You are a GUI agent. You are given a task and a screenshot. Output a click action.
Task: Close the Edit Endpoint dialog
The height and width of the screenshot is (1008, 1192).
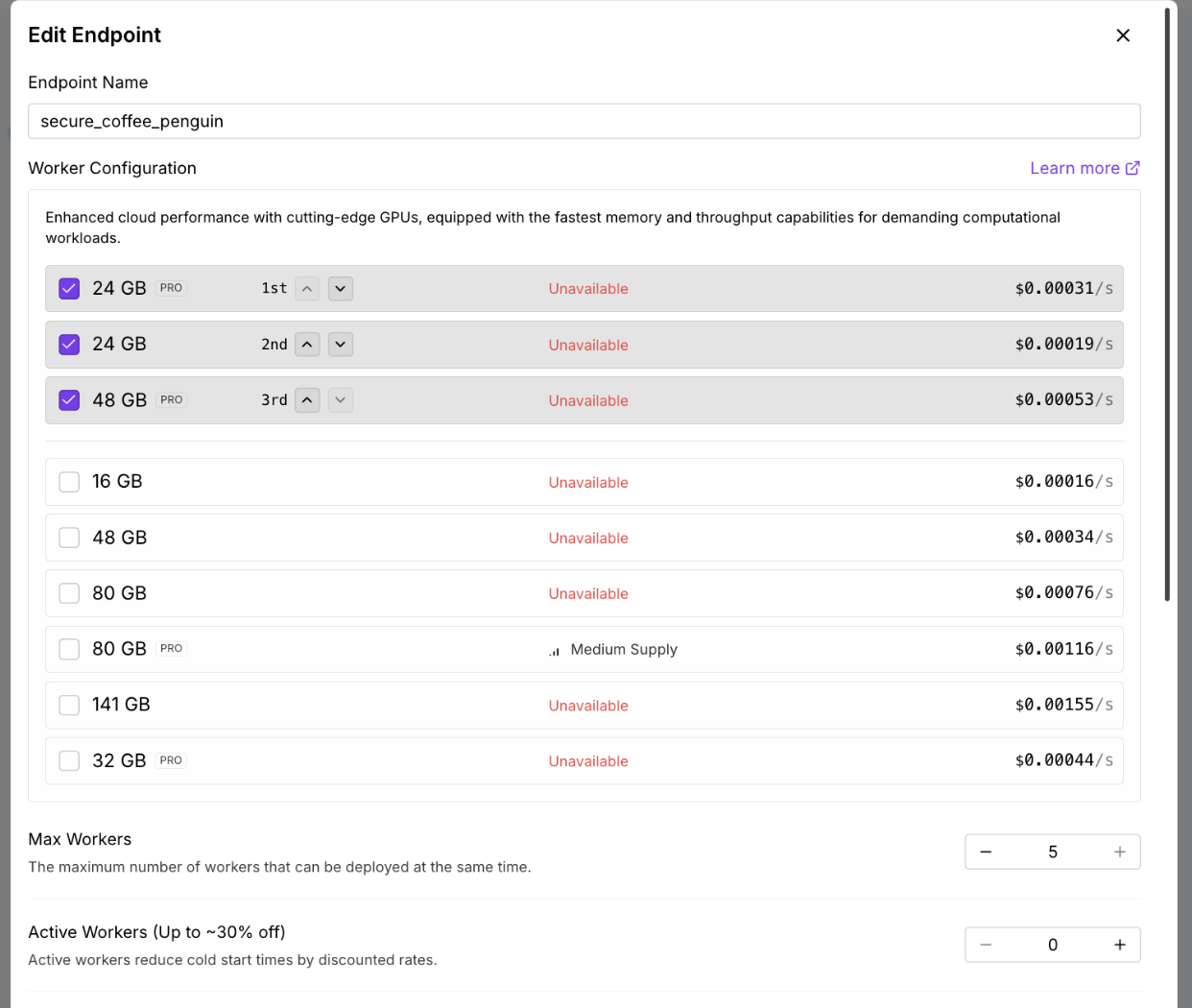point(1123,36)
